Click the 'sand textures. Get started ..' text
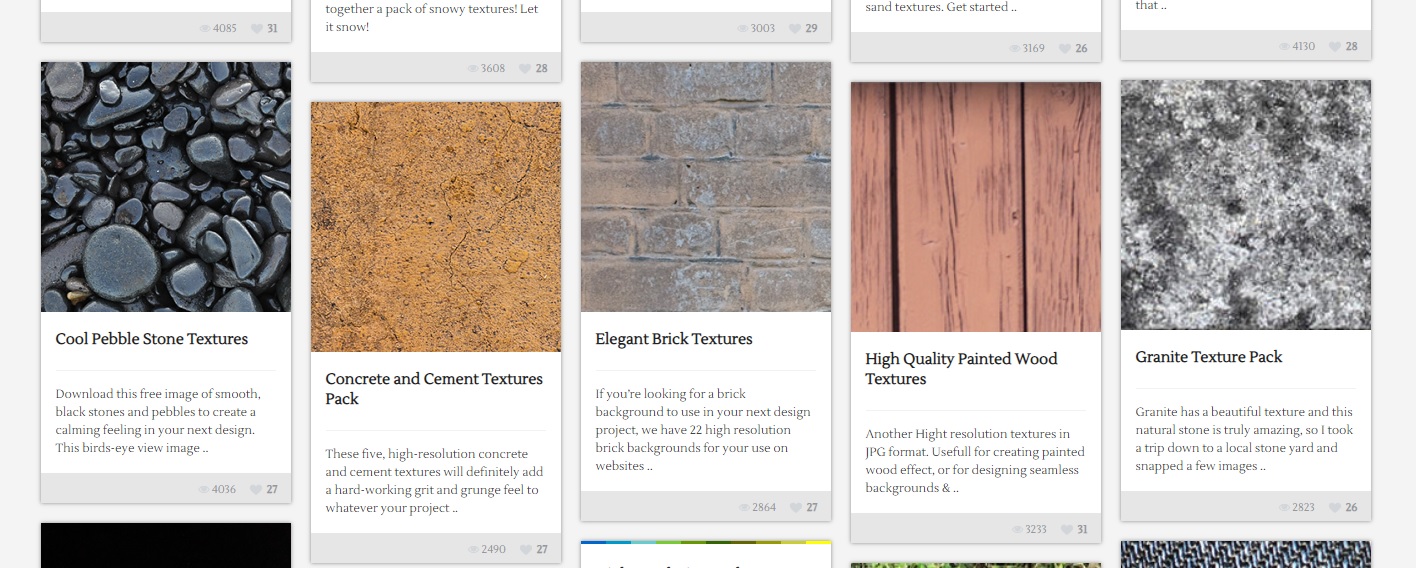Viewport: 1416px width, 568px height. pyautogui.click(x=940, y=7)
